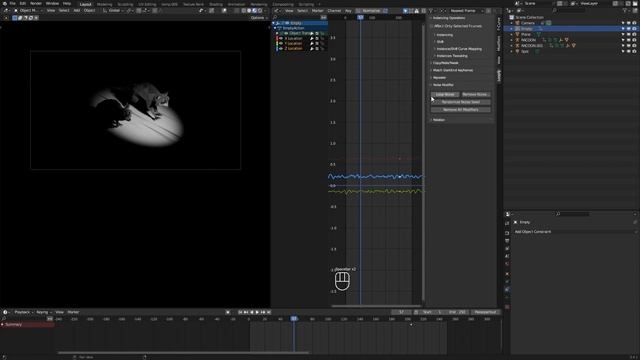Switch viewport to solid shading
The image size is (640, 360).
(249, 11)
